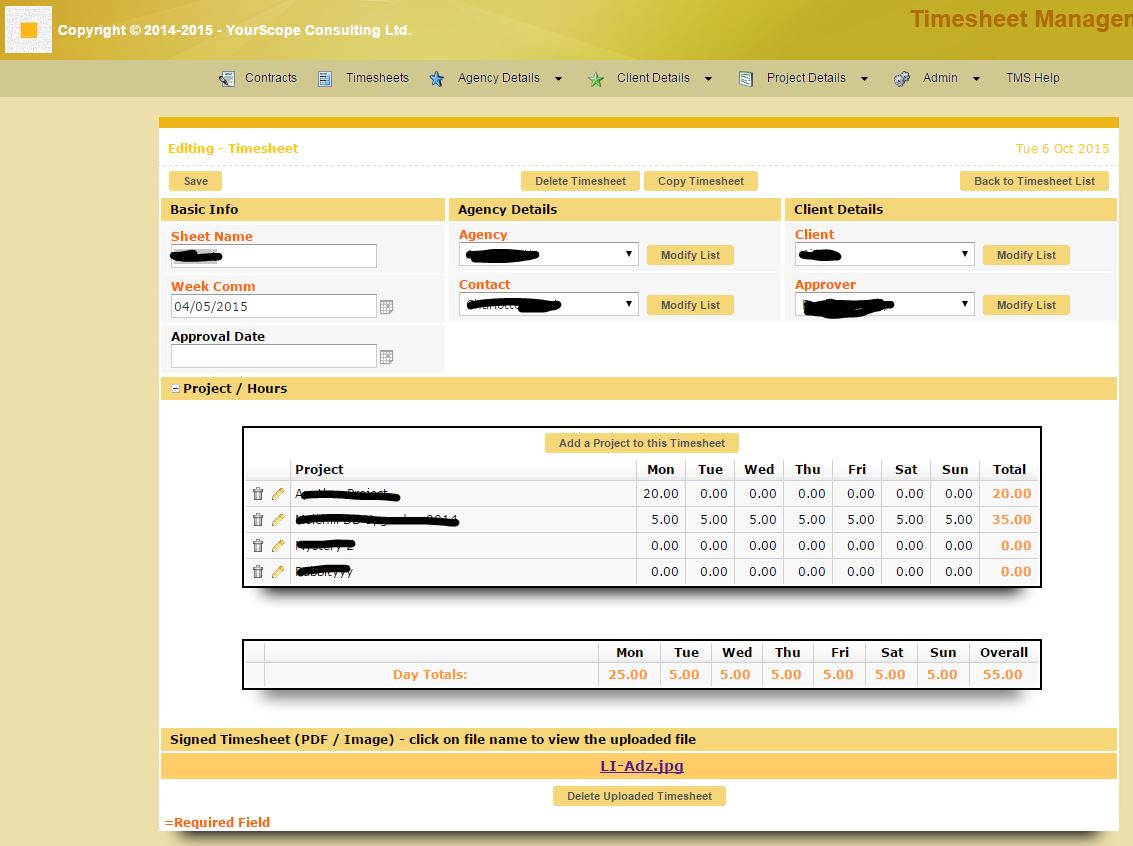Screen dimensions: 1133x846
Task: Click the Editing - Timesheet heading
Action: (x=233, y=149)
